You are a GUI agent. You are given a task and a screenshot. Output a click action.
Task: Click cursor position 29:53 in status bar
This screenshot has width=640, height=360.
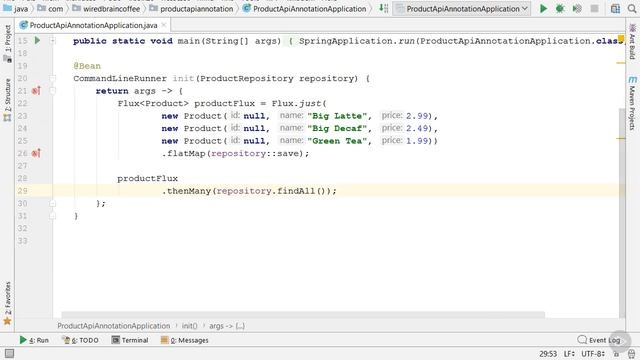point(548,353)
